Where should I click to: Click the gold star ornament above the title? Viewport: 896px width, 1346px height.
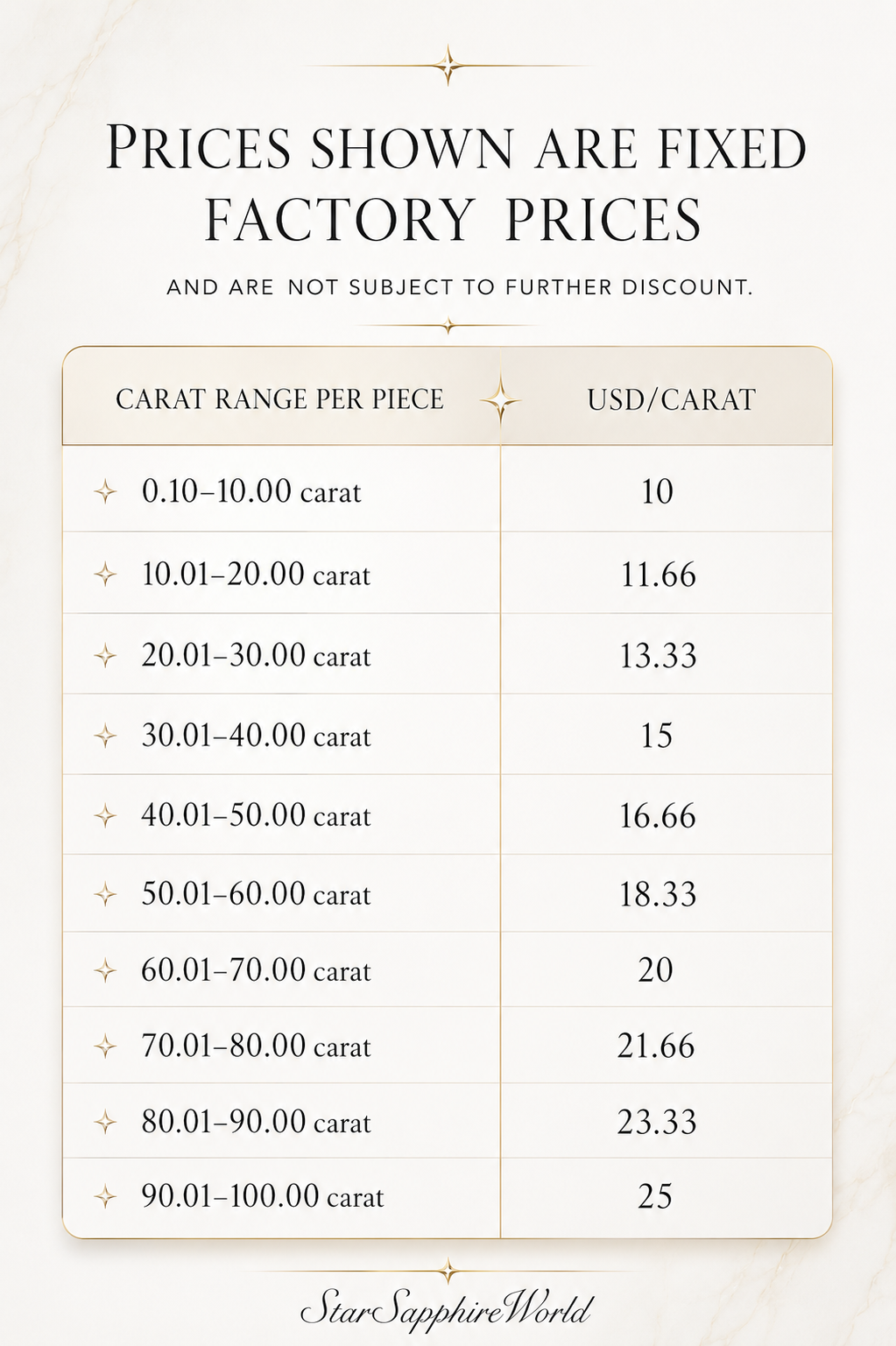point(448,66)
